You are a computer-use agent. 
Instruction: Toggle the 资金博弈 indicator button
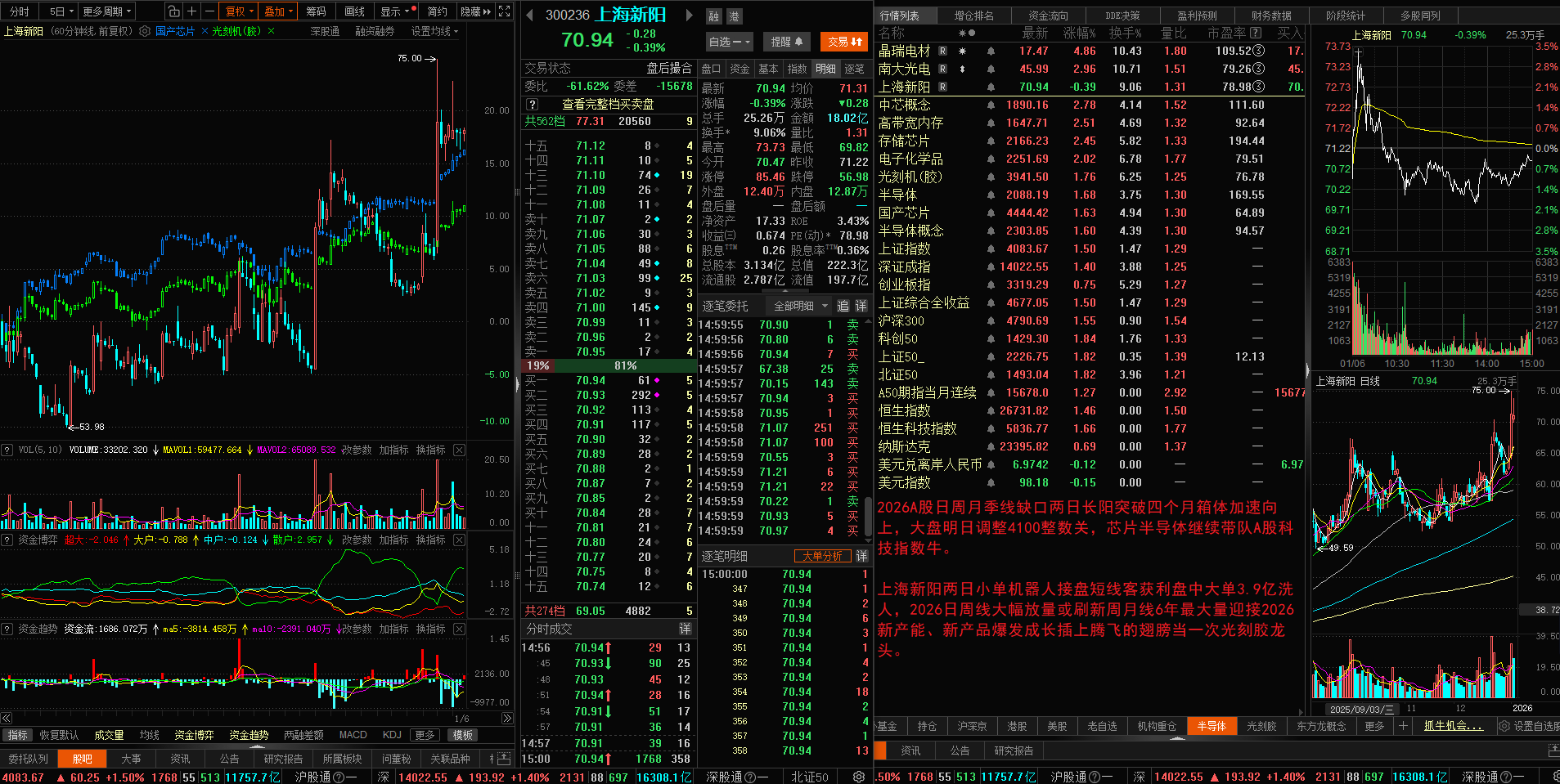194,735
